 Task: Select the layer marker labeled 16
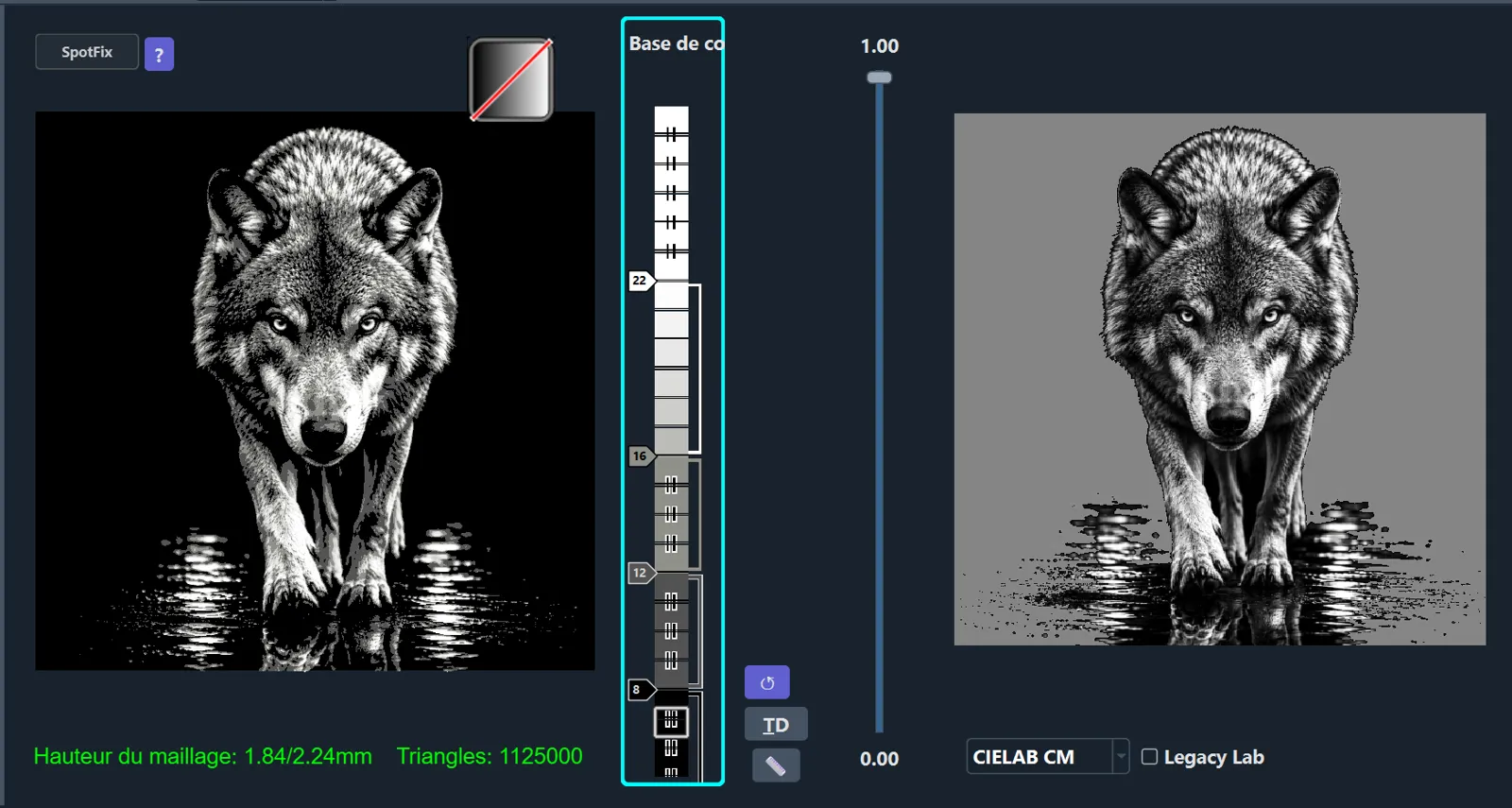click(641, 456)
